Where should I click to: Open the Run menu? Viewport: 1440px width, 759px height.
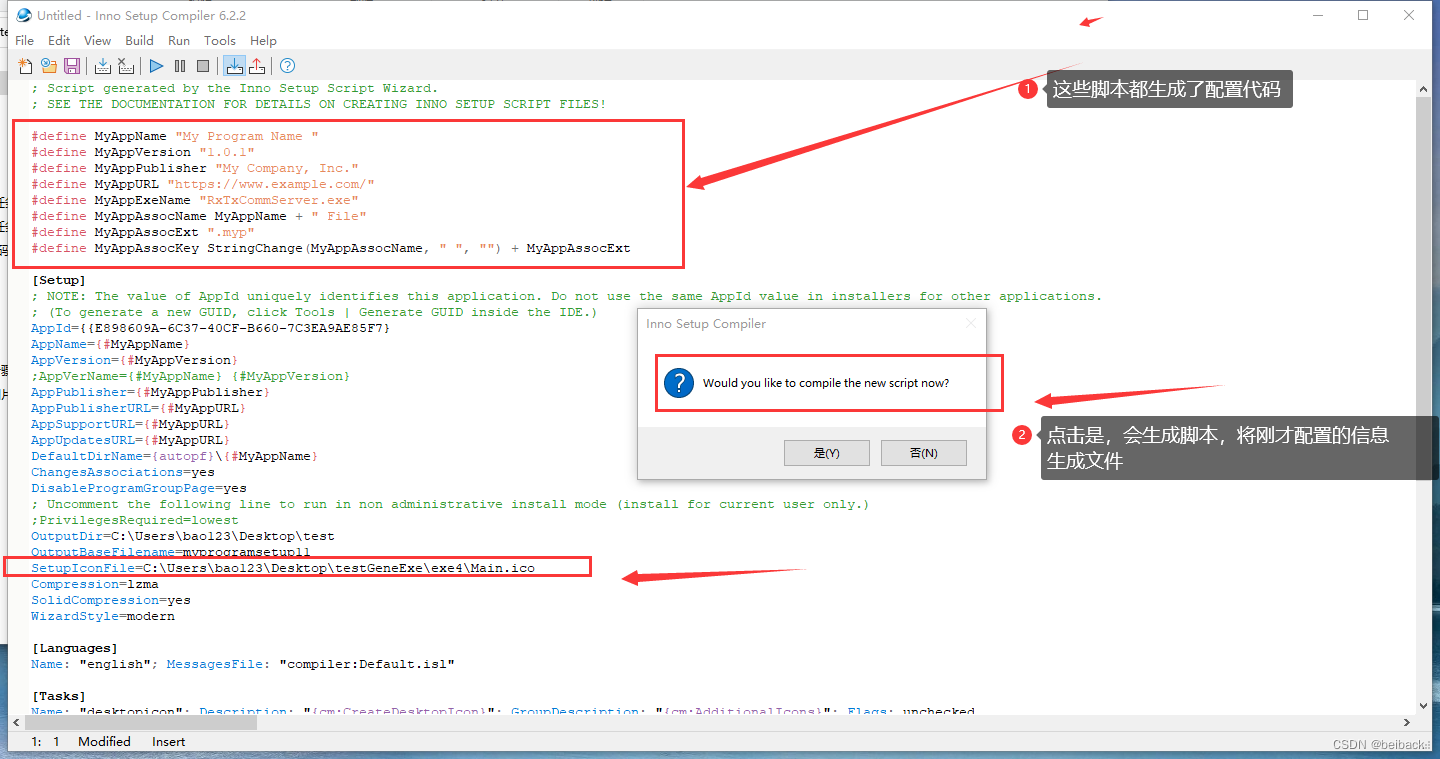point(179,40)
